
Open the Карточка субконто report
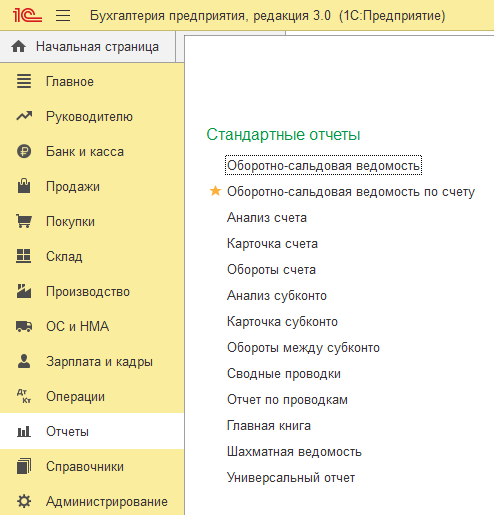pyautogui.click(x=282, y=322)
